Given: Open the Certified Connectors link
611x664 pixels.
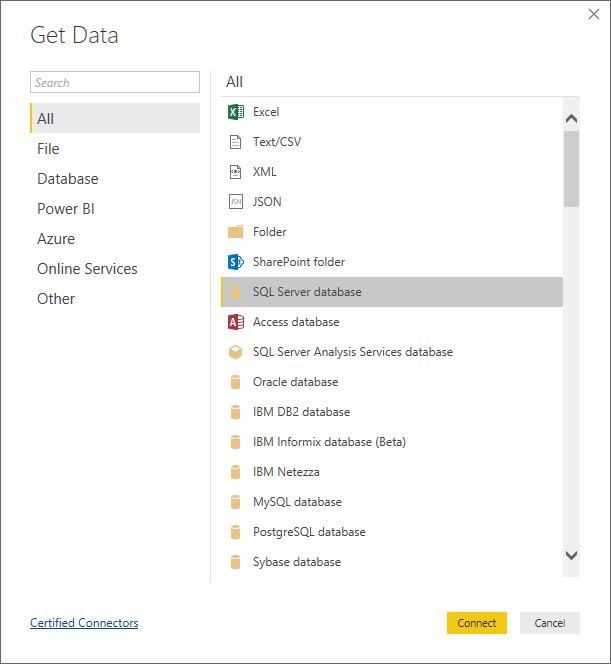Looking at the screenshot, I should pyautogui.click(x=84, y=623).
